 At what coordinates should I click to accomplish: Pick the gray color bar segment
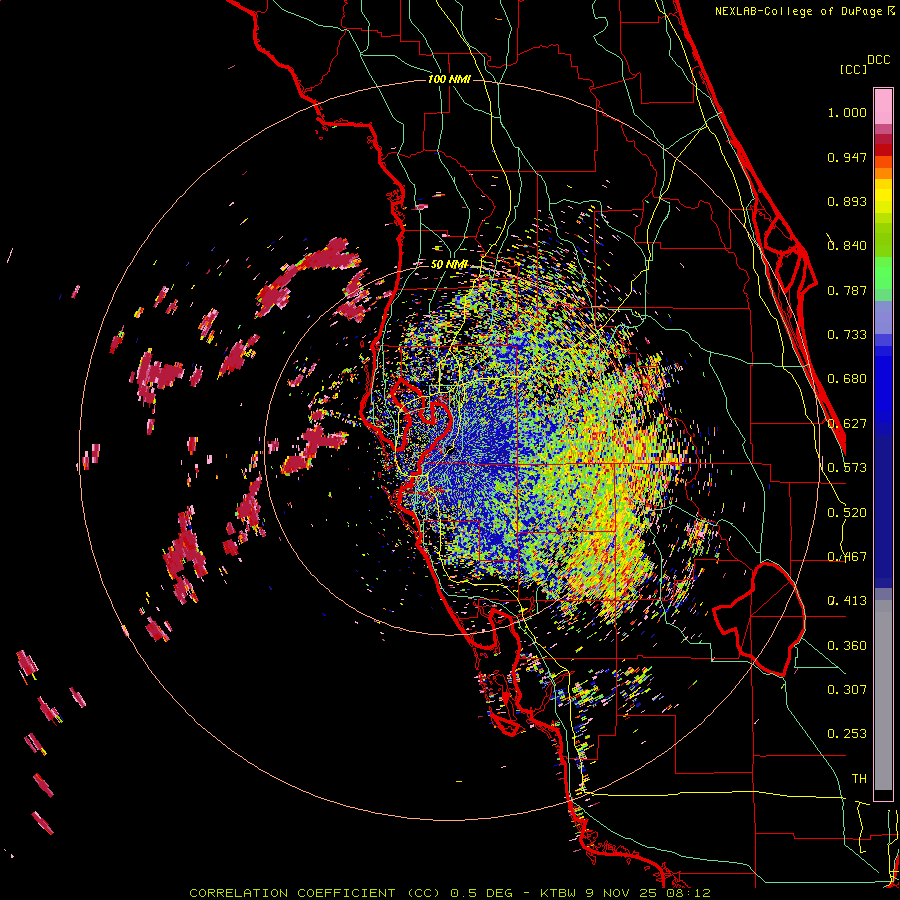883,695
